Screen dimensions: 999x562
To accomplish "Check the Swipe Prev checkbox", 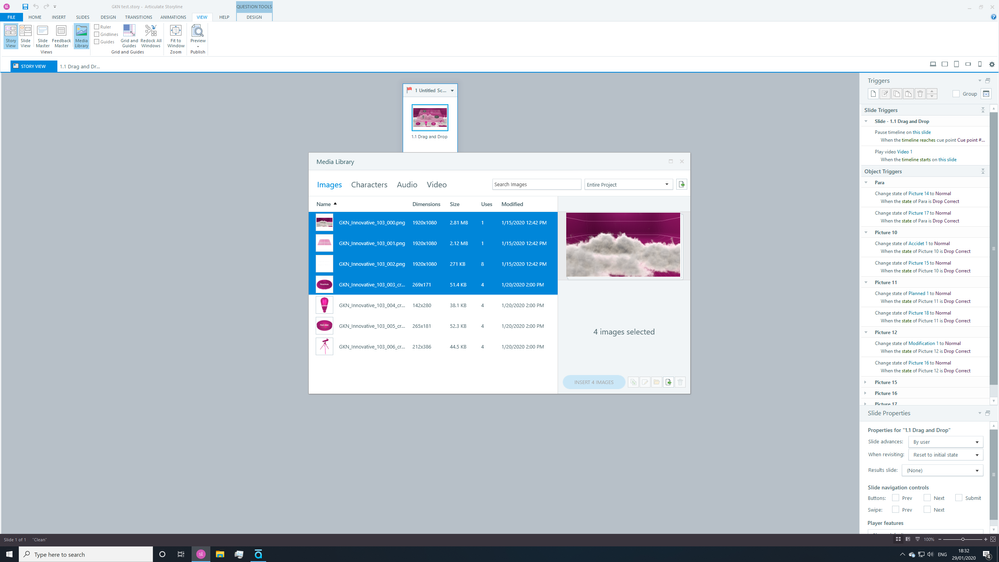I will click(895, 510).
